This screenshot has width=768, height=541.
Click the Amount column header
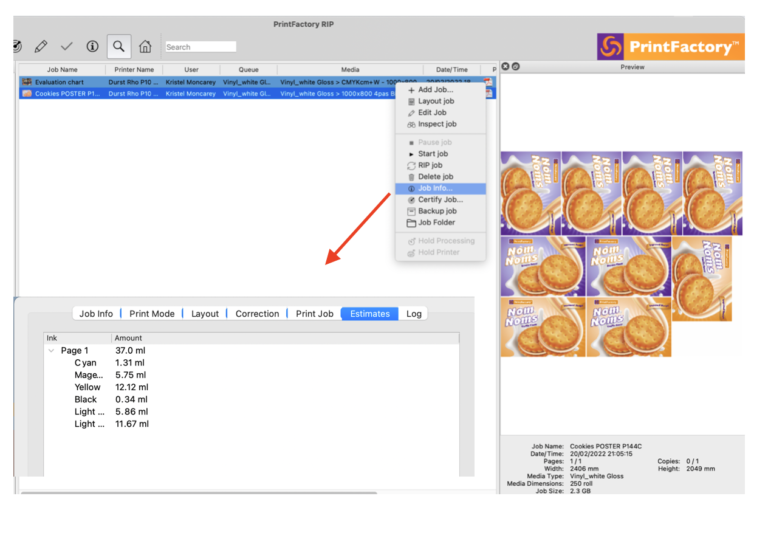[285, 338]
